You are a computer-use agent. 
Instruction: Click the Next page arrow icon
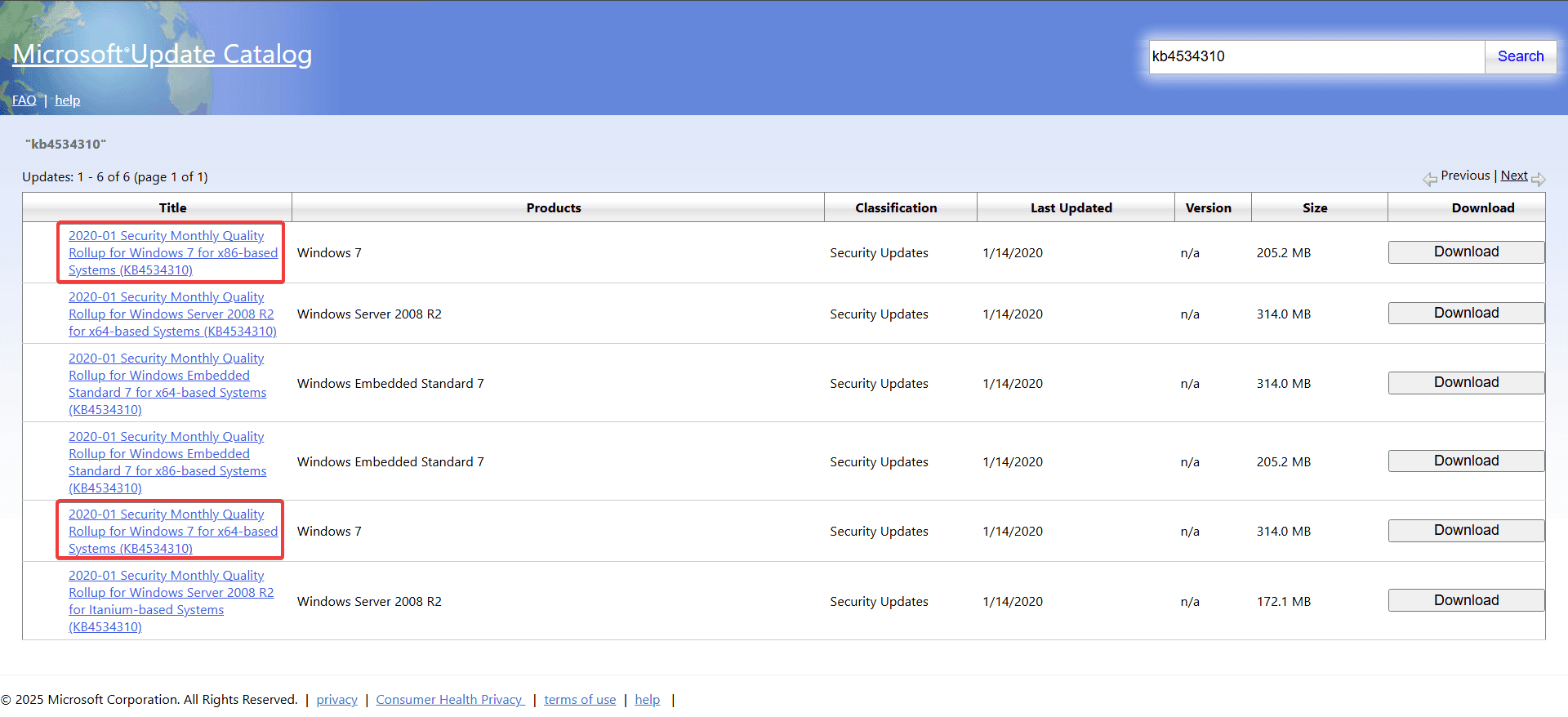[x=1538, y=179]
